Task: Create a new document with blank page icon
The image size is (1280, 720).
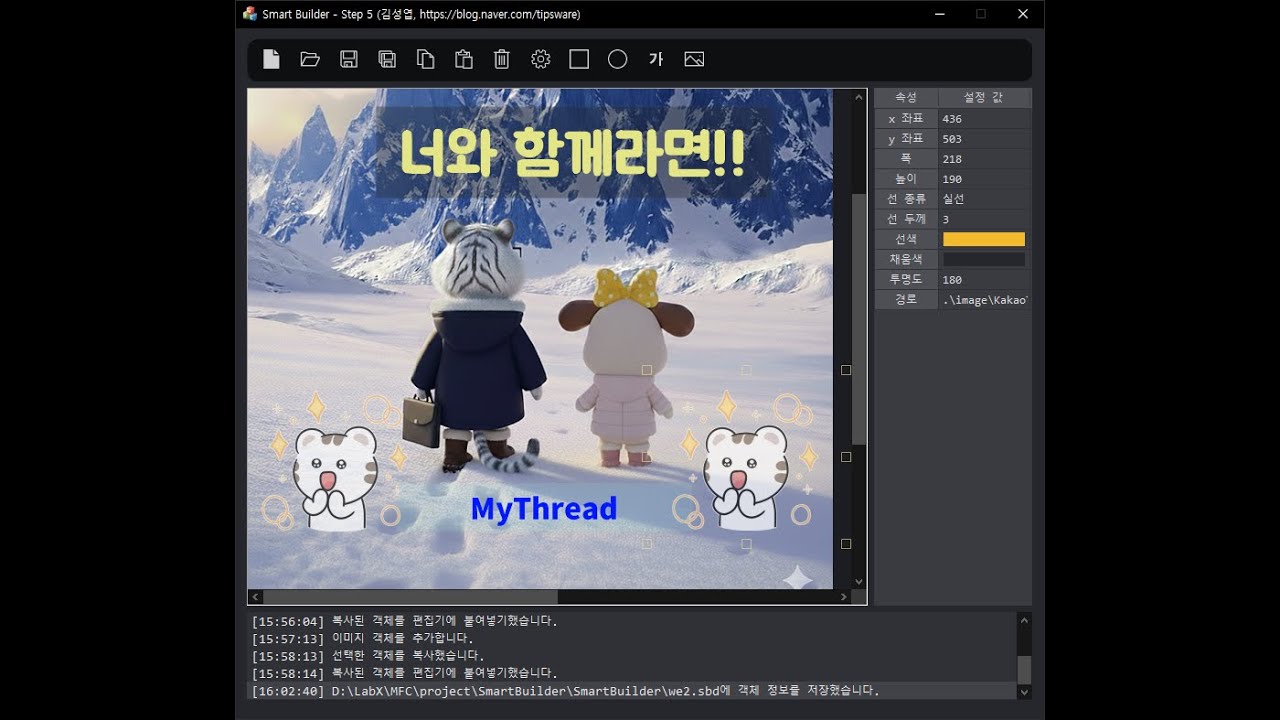Action: tap(271, 59)
